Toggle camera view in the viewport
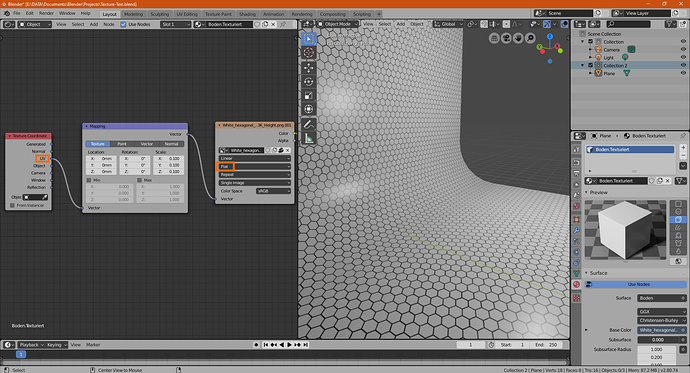690x373 pixels. (506, 38)
